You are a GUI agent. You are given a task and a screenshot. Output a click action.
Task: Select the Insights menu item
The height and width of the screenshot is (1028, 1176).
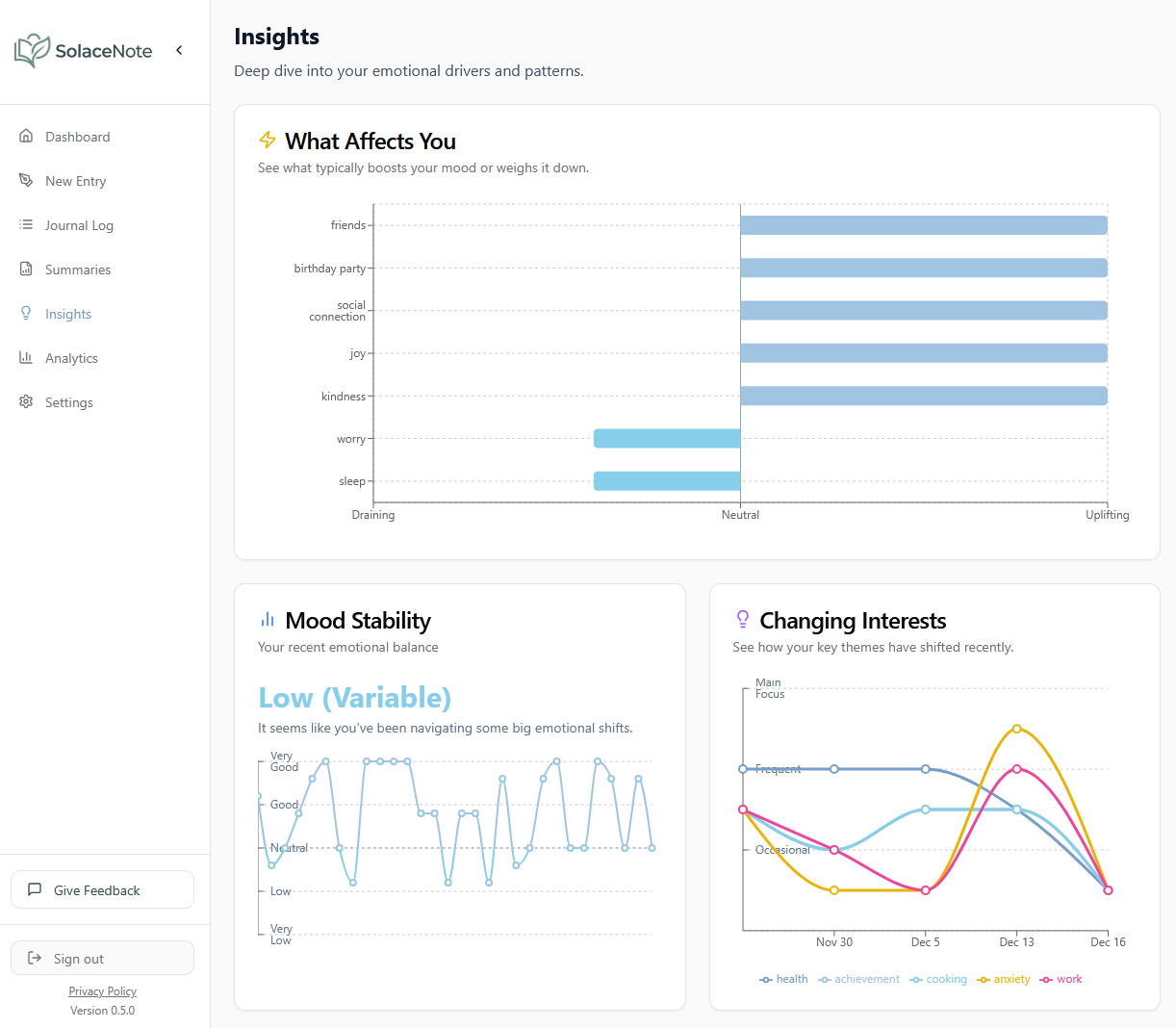pos(68,313)
